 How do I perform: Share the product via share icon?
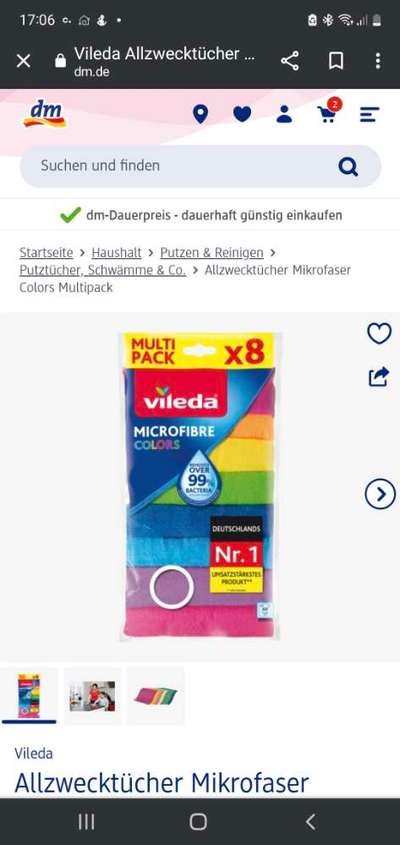(379, 376)
